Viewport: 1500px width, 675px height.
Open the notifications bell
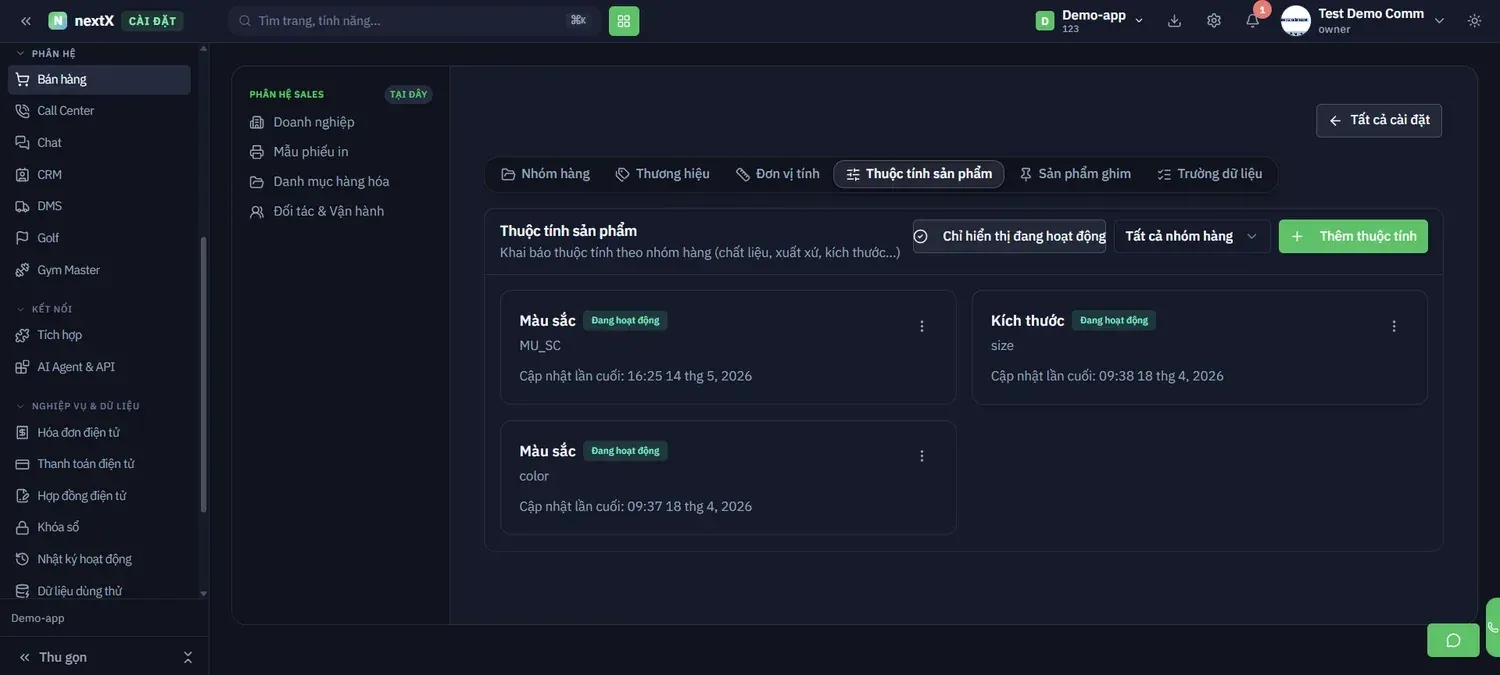[1253, 21]
